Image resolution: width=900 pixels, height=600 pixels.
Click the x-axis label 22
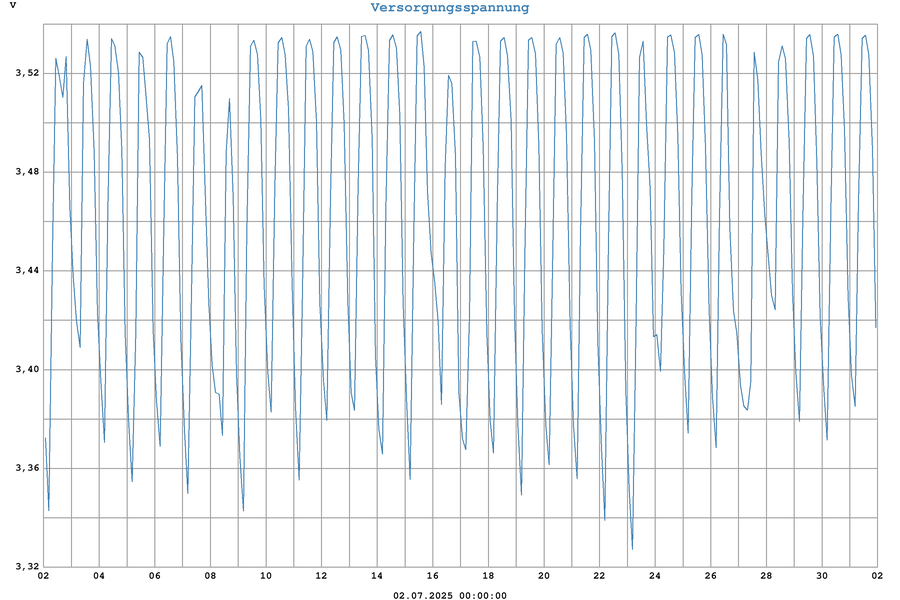599,576
